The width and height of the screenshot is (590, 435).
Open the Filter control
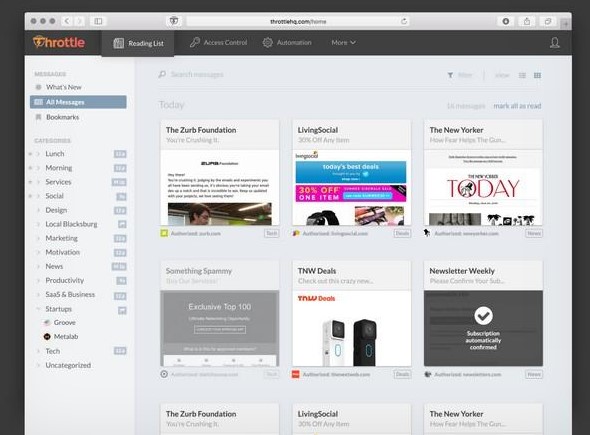tap(460, 75)
